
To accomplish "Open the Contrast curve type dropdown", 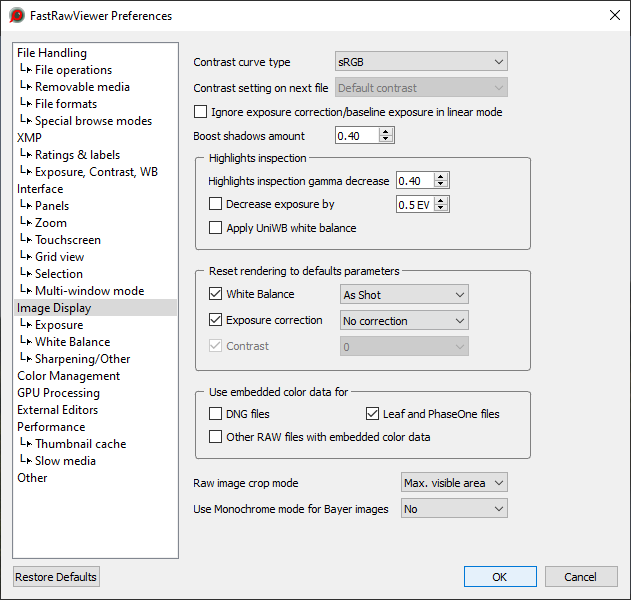I will (421, 62).
